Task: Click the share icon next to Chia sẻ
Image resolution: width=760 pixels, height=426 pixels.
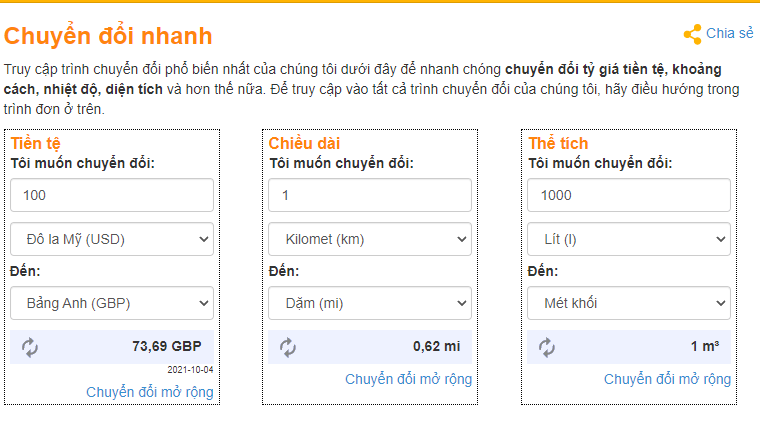Action: pos(692,34)
